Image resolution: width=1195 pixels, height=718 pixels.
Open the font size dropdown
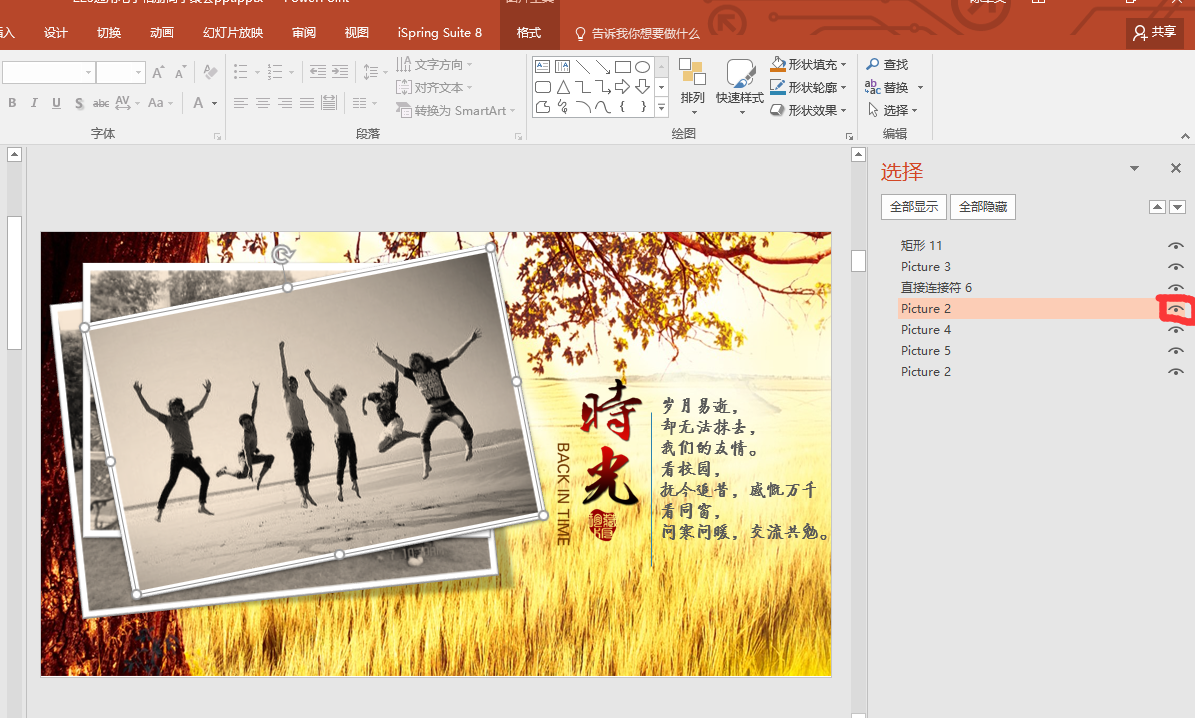138,72
